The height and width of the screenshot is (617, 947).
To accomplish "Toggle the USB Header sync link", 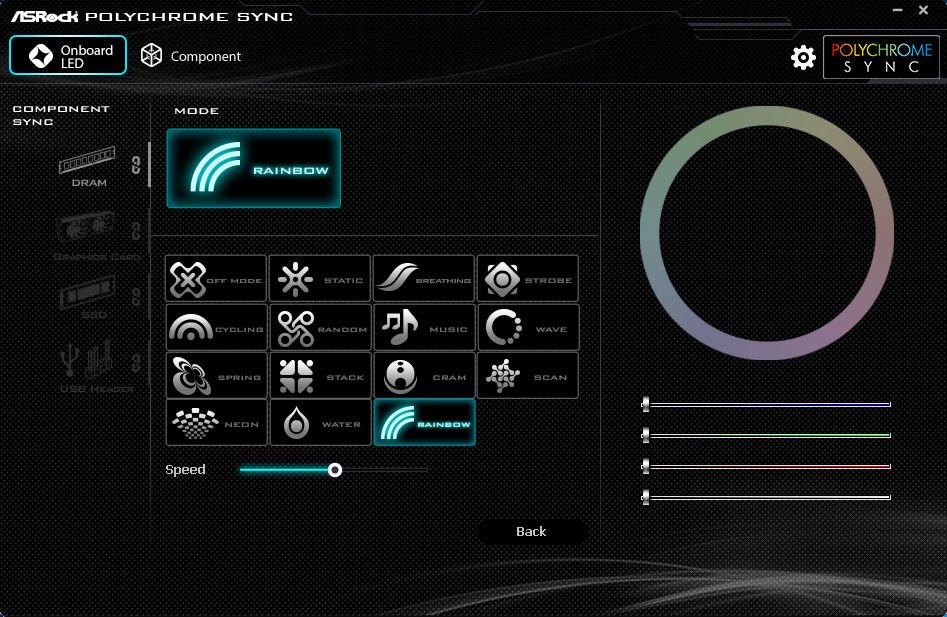I will tap(136, 362).
